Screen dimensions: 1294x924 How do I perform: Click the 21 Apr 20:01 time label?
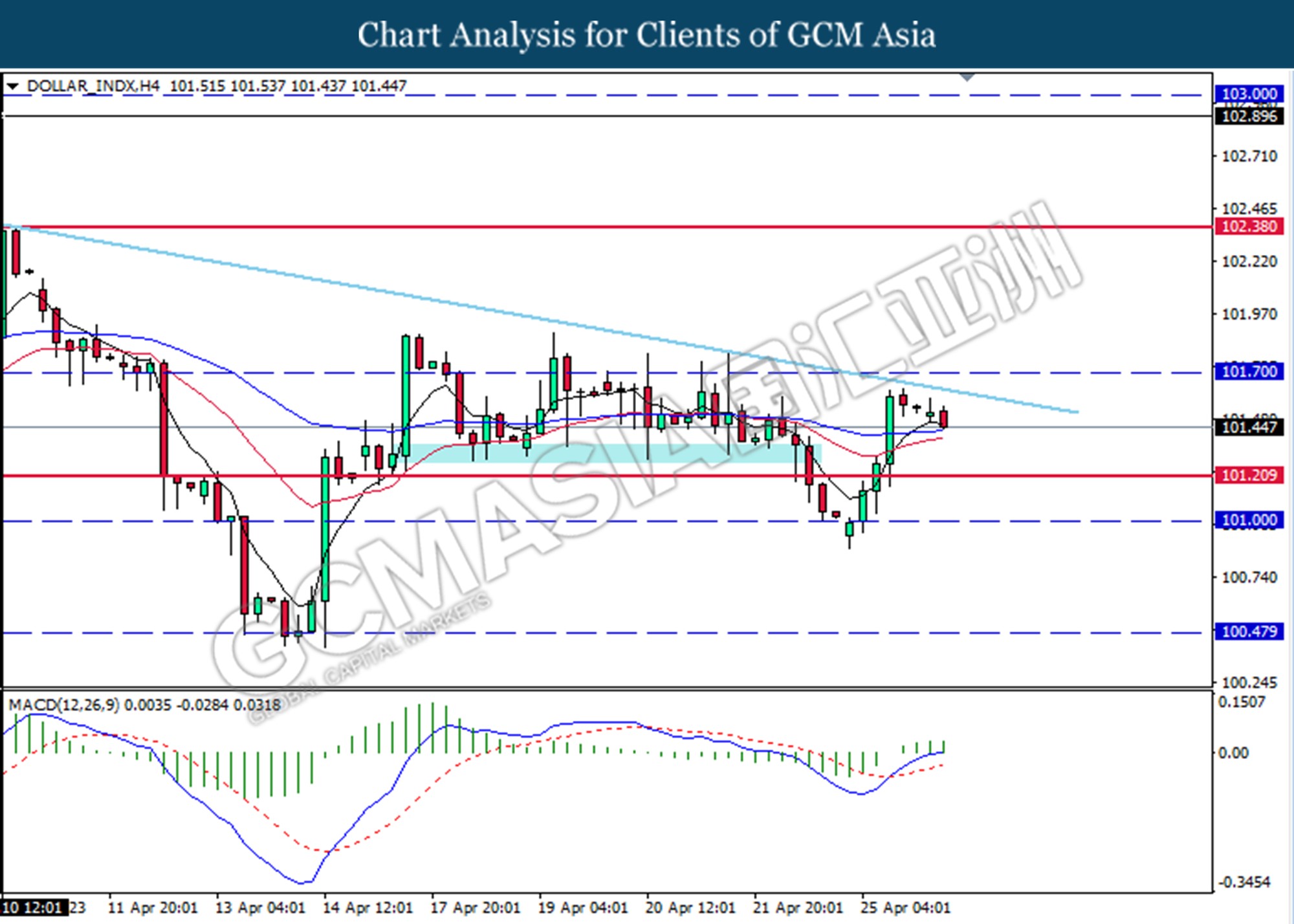pyautogui.click(x=797, y=908)
